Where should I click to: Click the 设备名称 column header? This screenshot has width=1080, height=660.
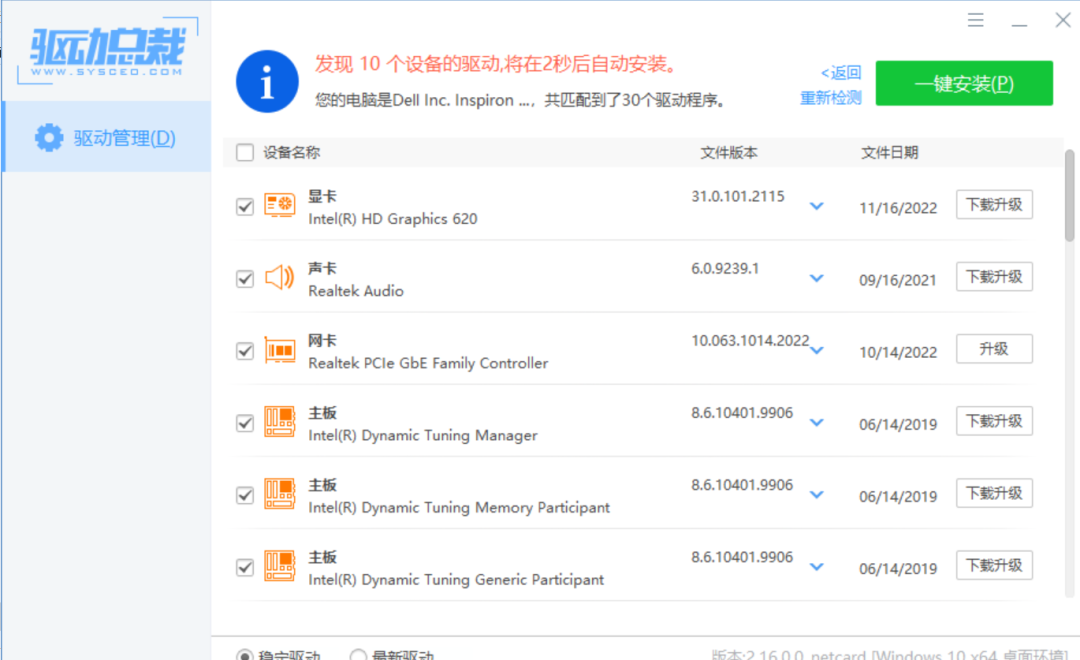291,152
